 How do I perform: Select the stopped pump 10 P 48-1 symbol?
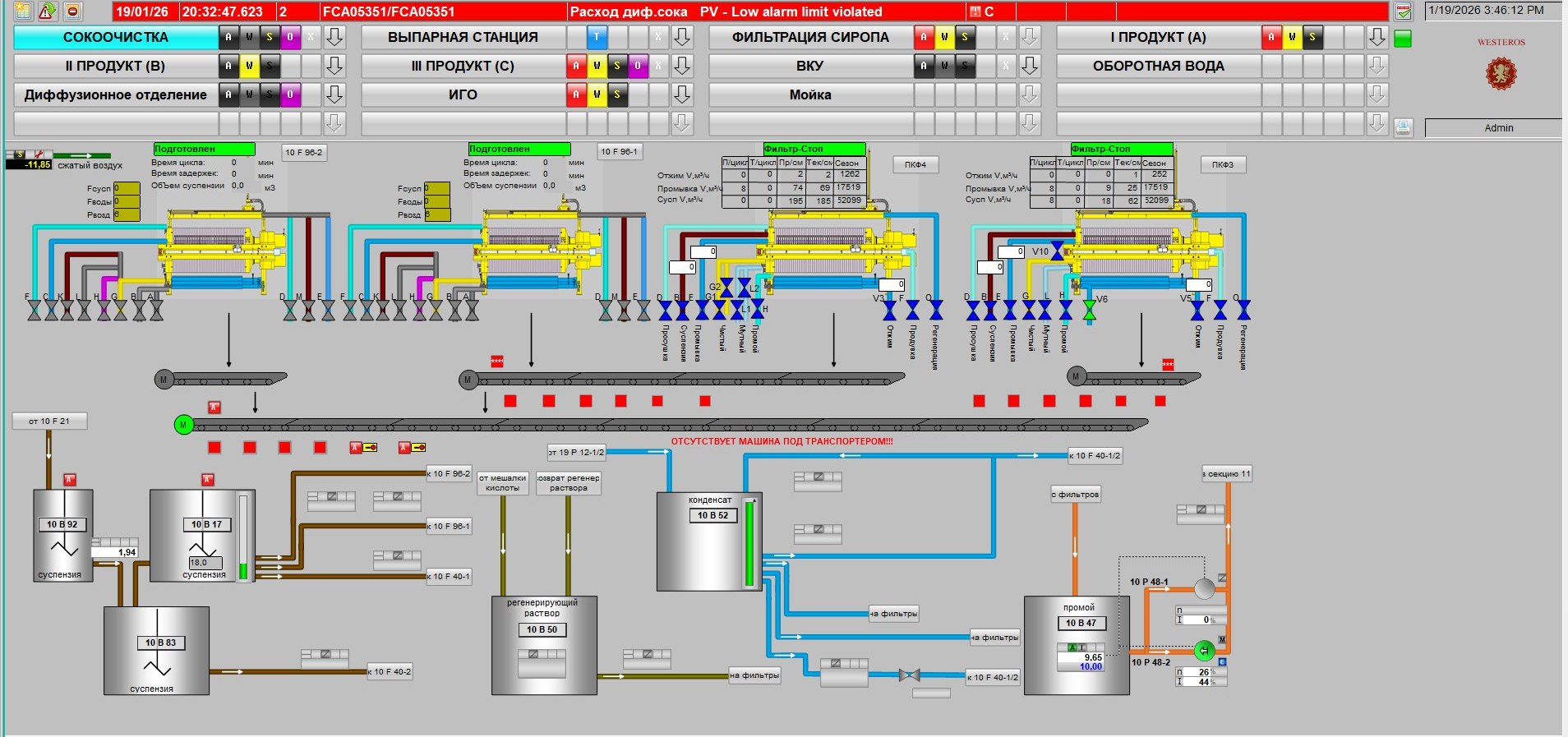tap(1204, 588)
